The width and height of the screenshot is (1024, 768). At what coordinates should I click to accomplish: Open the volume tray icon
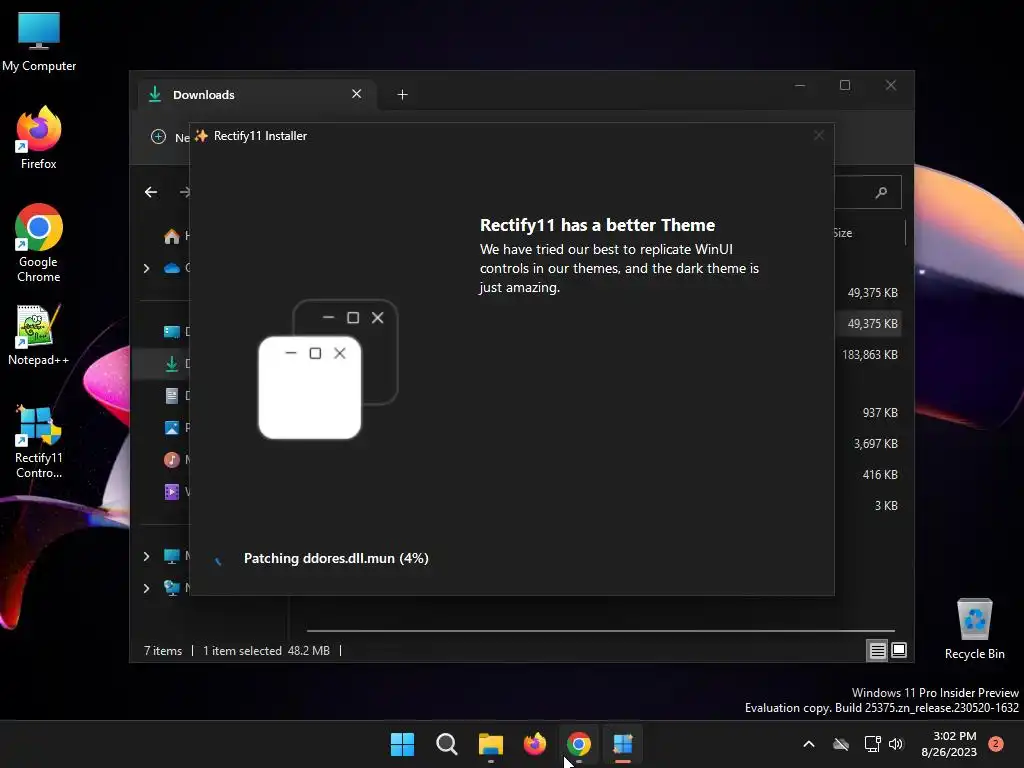pos(896,744)
